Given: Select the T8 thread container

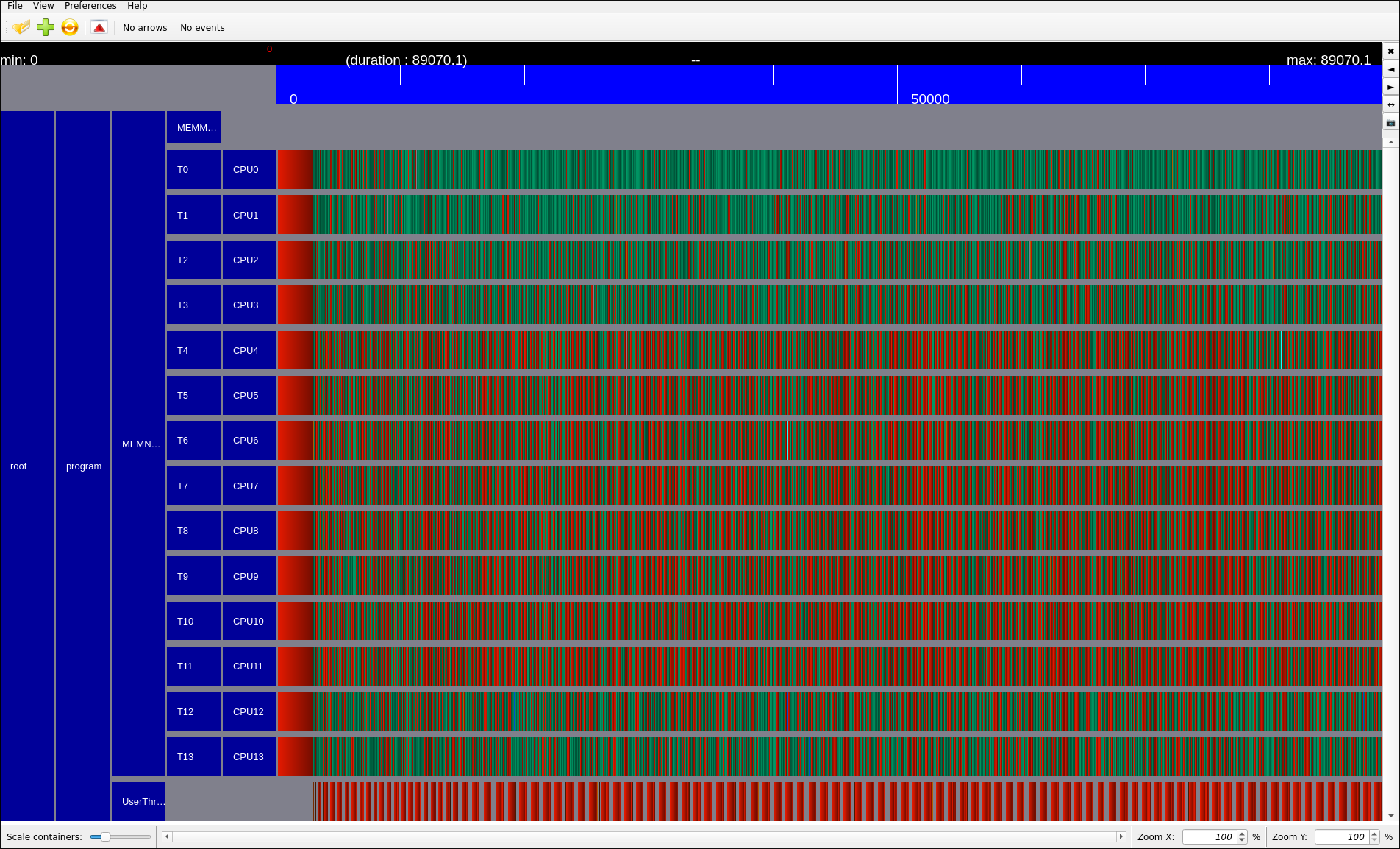Looking at the screenshot, I should point(193,530).
